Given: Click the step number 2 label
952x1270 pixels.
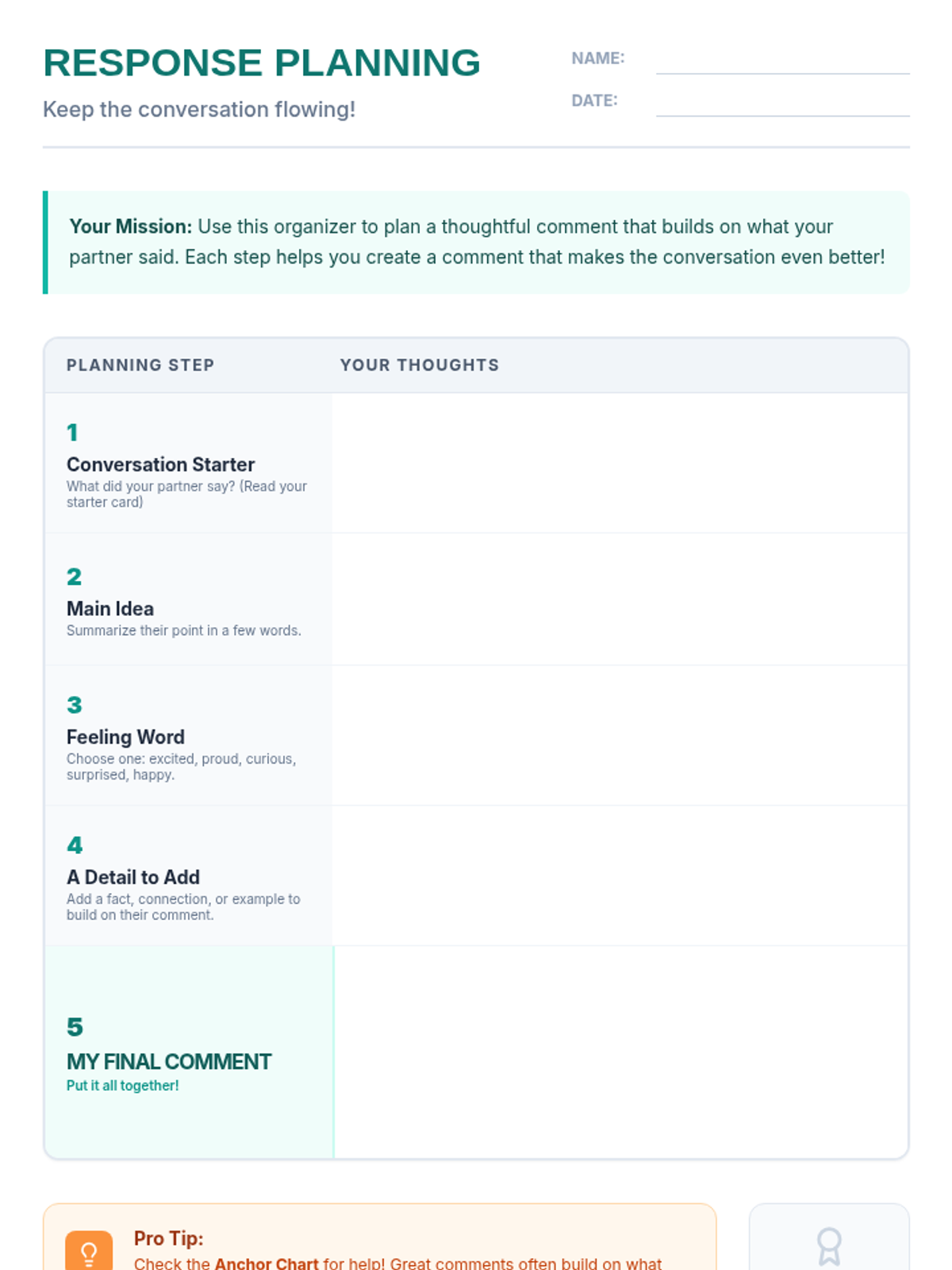Looking at the screenshot, I should point(74,577).
